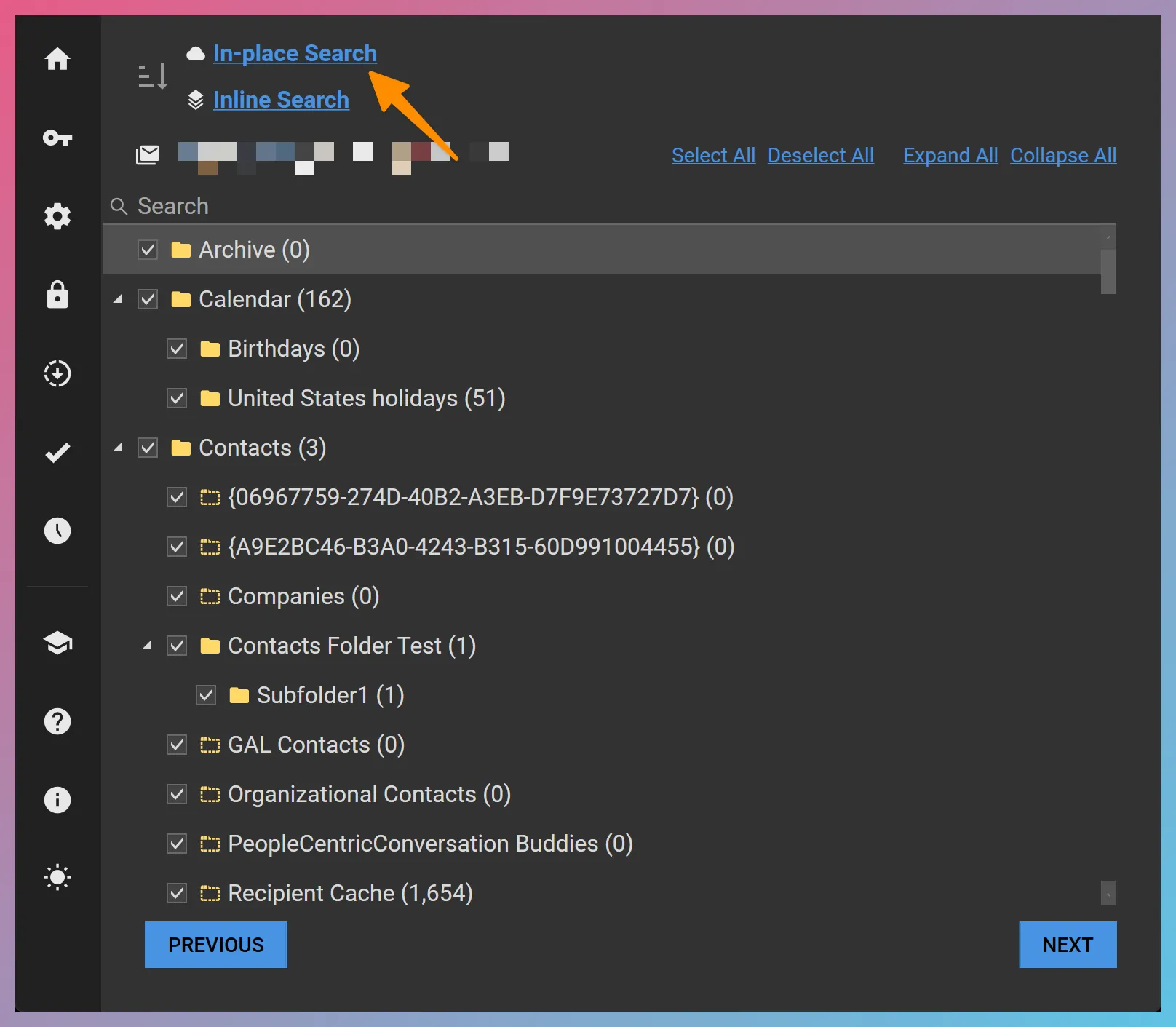Open the clock history icon
Viewport: 1176px width, 1027px height.
(57, 531)
